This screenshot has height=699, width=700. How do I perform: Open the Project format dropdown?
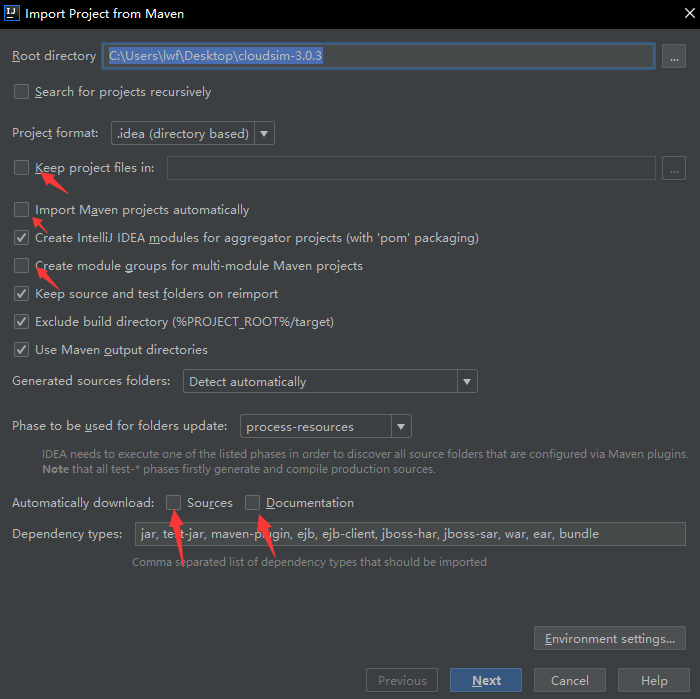coord(193,133)
